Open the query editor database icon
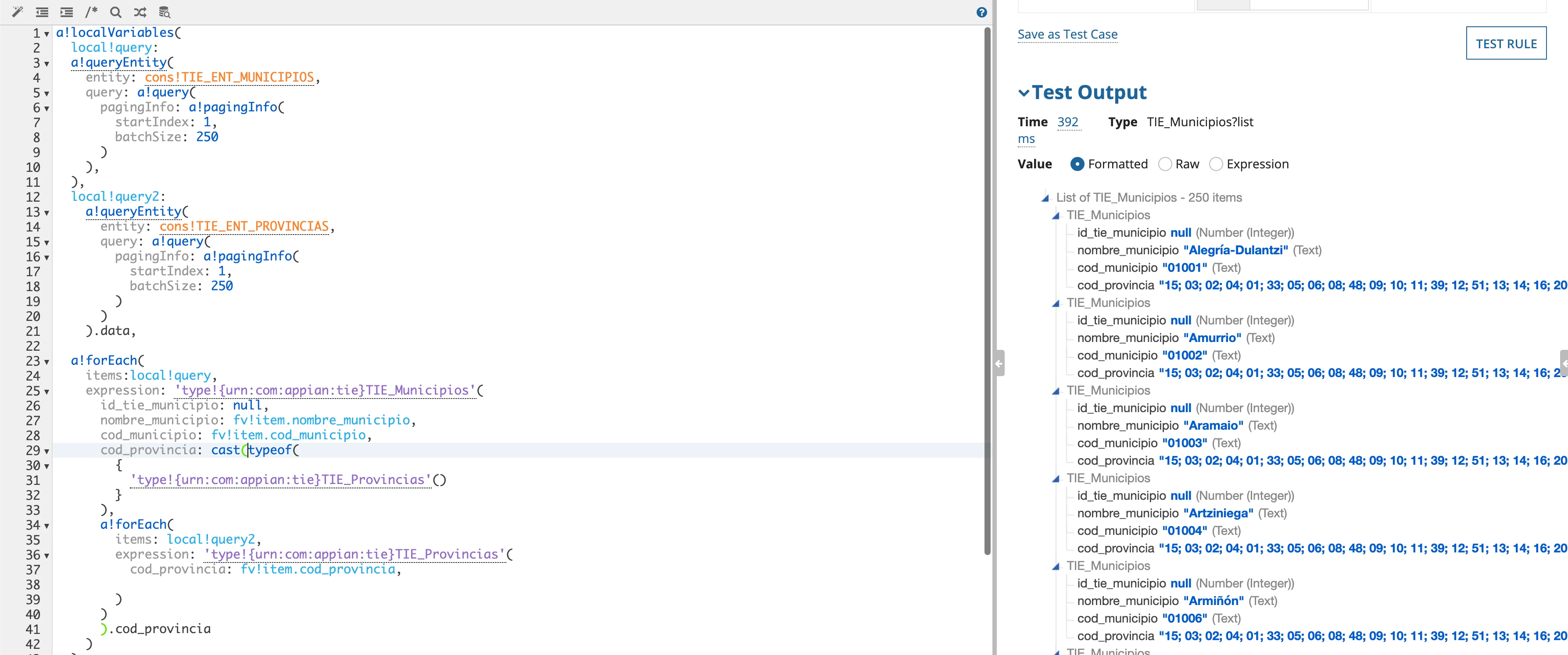This screenshot has width=1568, height=655. coord(165,11)
